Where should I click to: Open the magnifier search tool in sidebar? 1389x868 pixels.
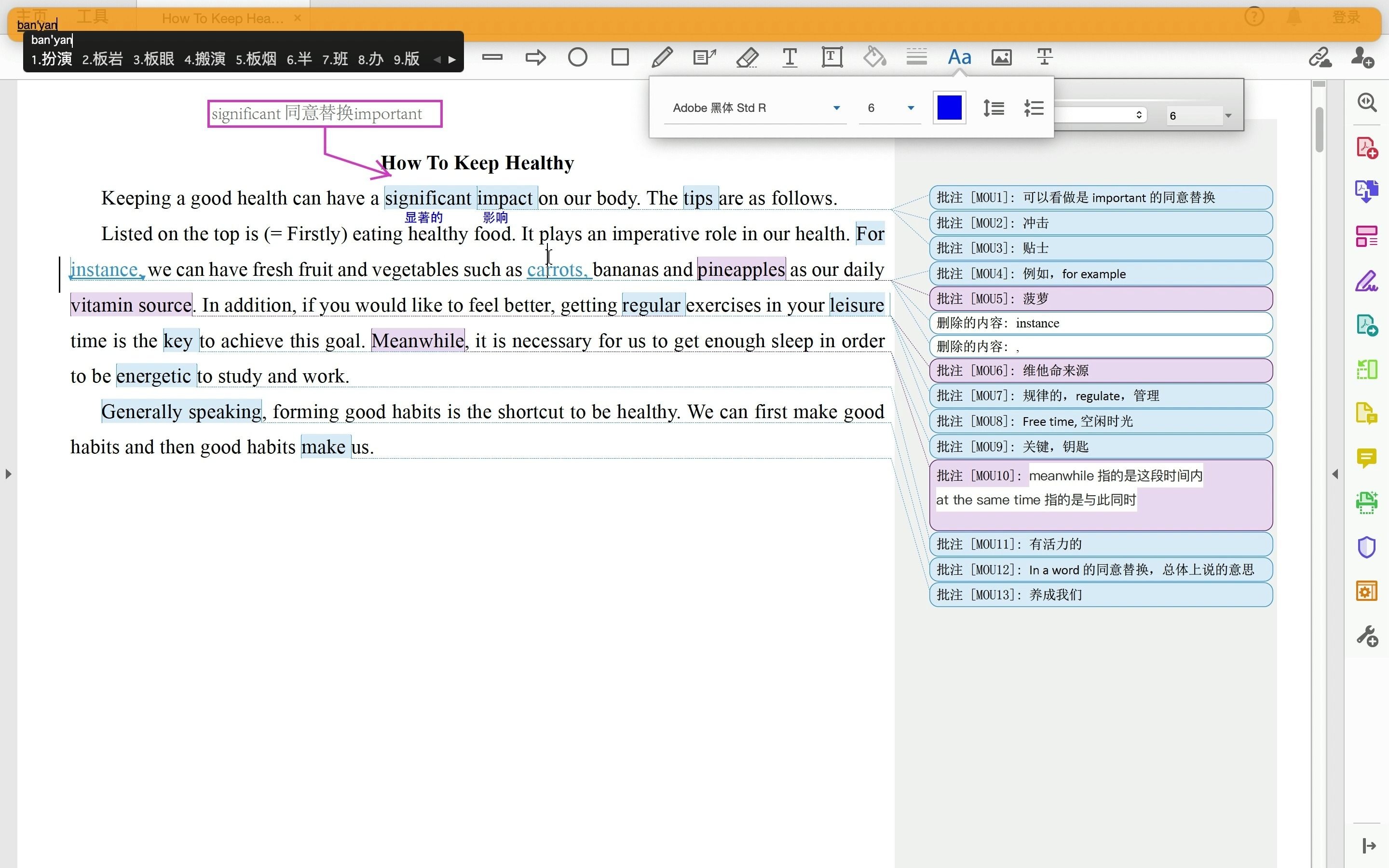(1367, 102)
